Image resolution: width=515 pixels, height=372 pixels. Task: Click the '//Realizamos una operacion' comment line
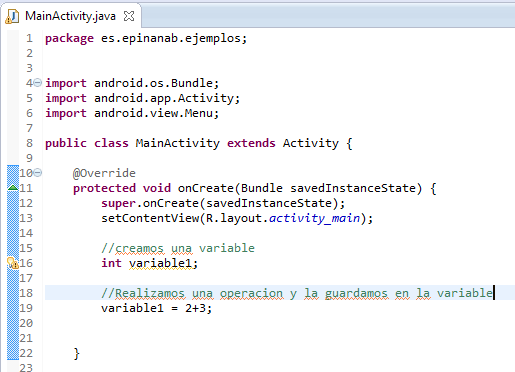[297, 293]
